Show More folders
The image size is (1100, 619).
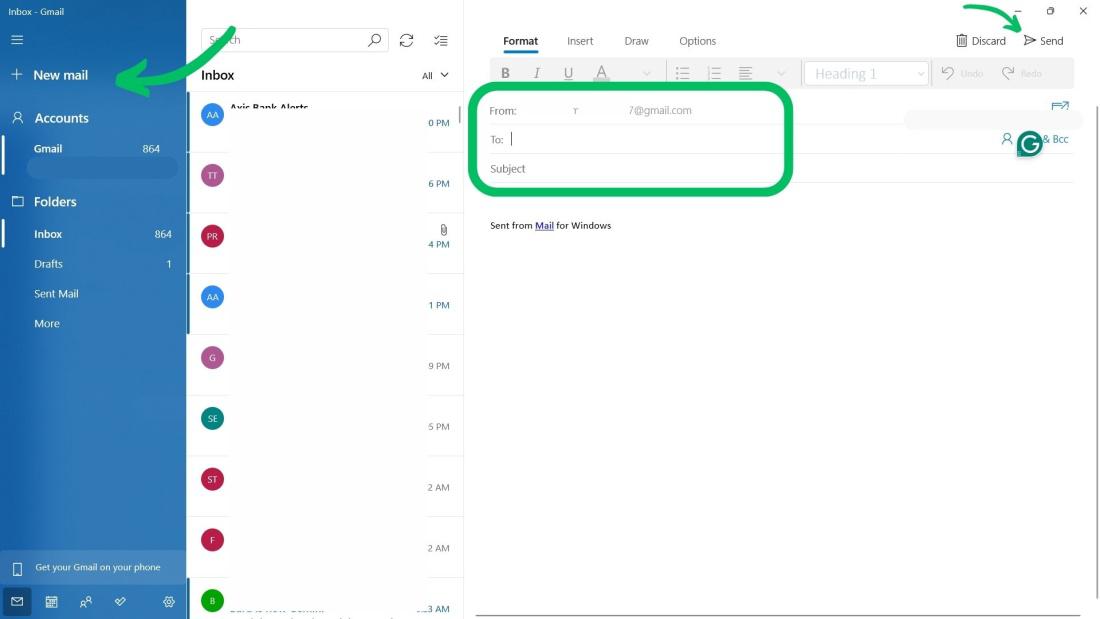point(94,324)
